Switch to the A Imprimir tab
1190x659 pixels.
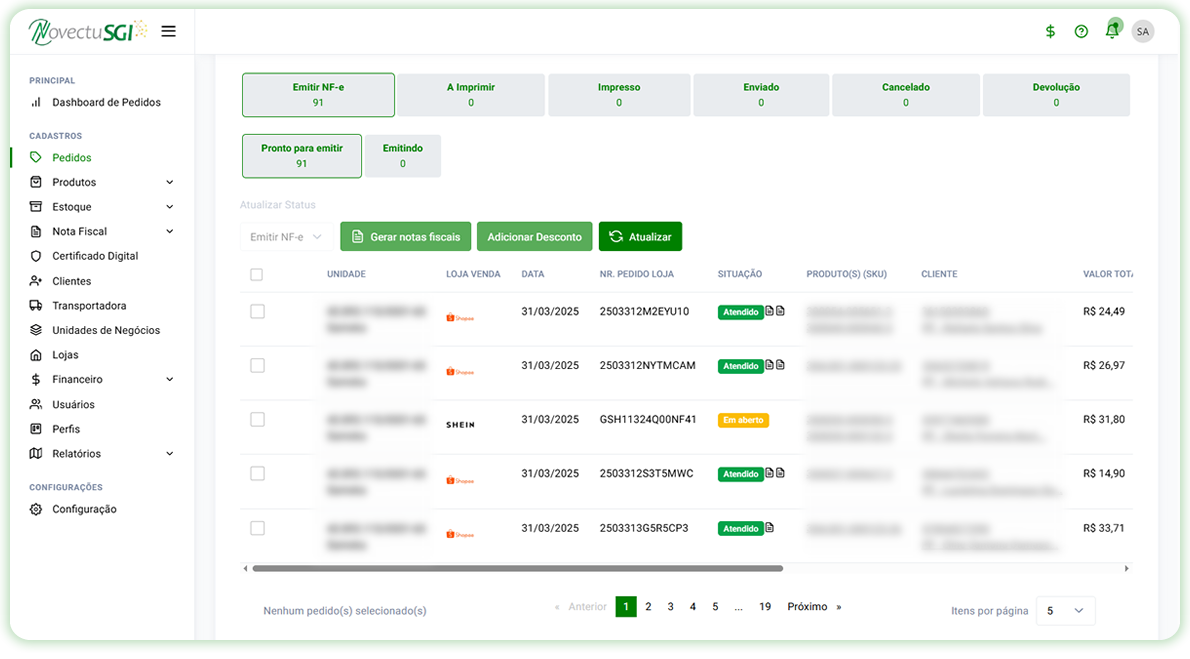470,95
